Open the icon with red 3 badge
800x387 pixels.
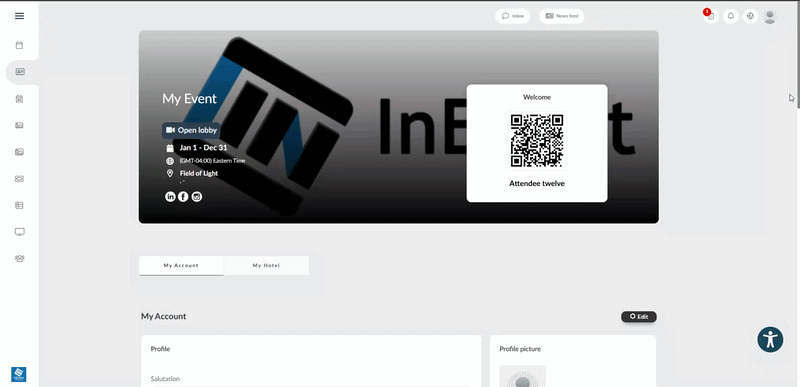click(x=711, y=16)
